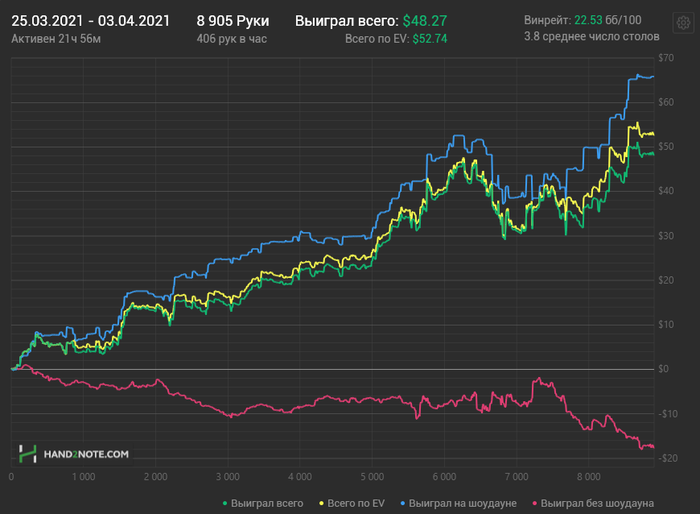Viewport: 700px width, 514px height.
Task: Click the EV total value $52.74
Action: coord(429,39)
